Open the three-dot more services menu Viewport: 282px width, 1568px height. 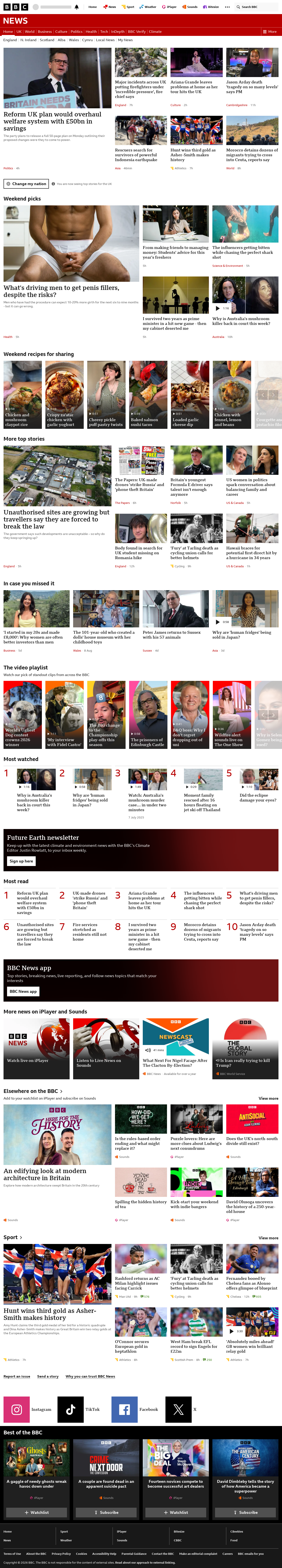(x=227, y=7)
